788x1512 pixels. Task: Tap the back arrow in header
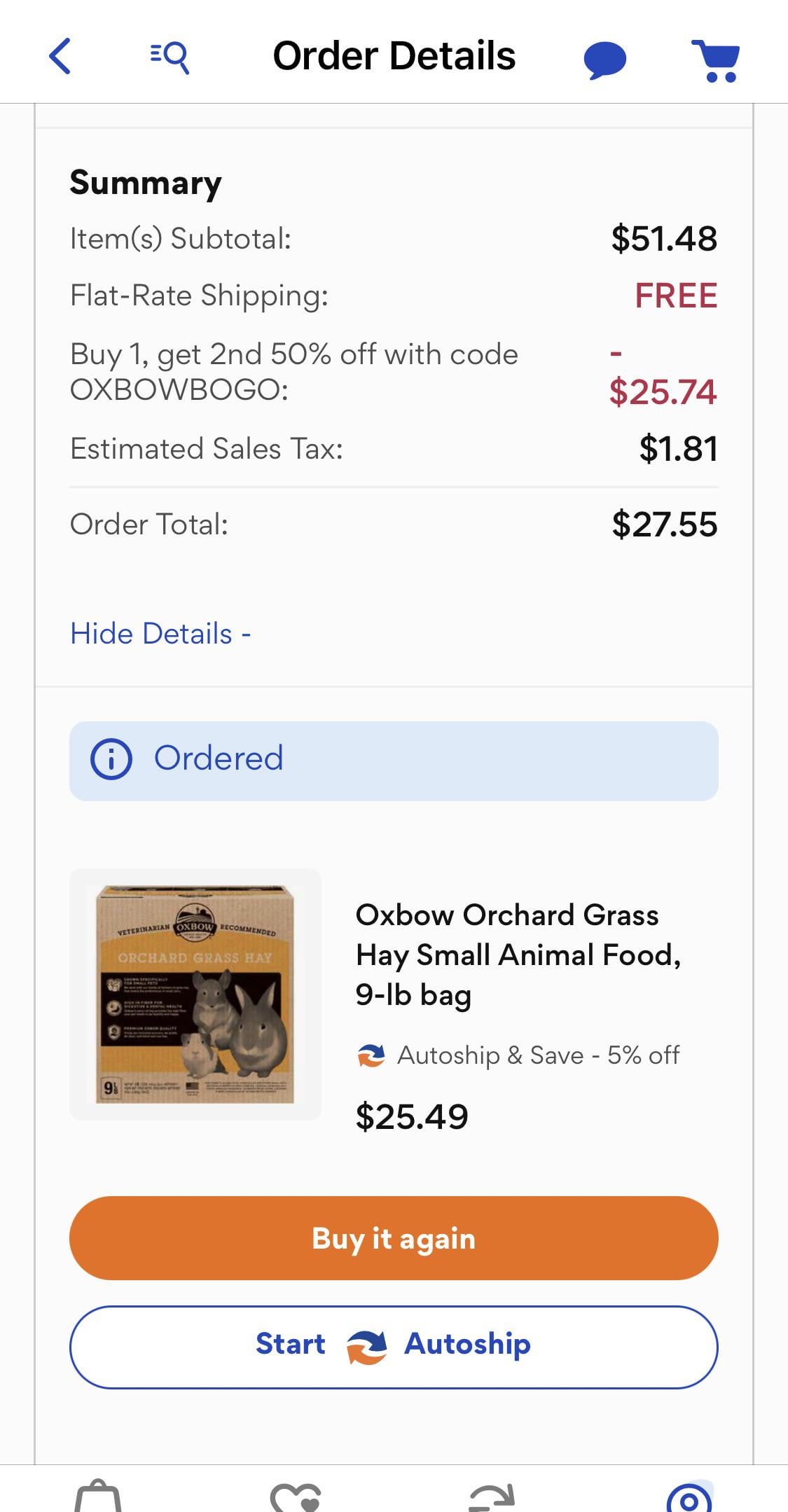point(60,56)
